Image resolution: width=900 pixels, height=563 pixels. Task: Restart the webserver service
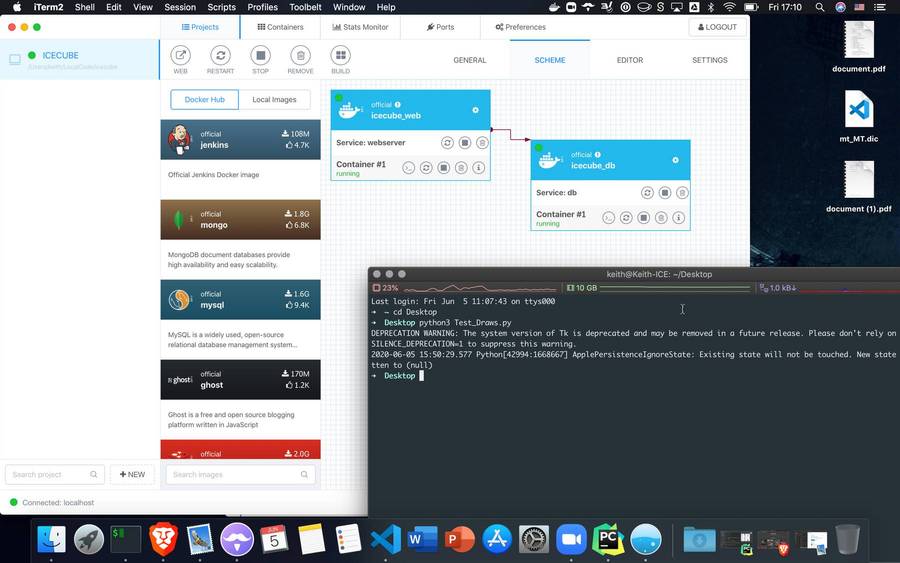pyautogui.click(x=447, y=143)
